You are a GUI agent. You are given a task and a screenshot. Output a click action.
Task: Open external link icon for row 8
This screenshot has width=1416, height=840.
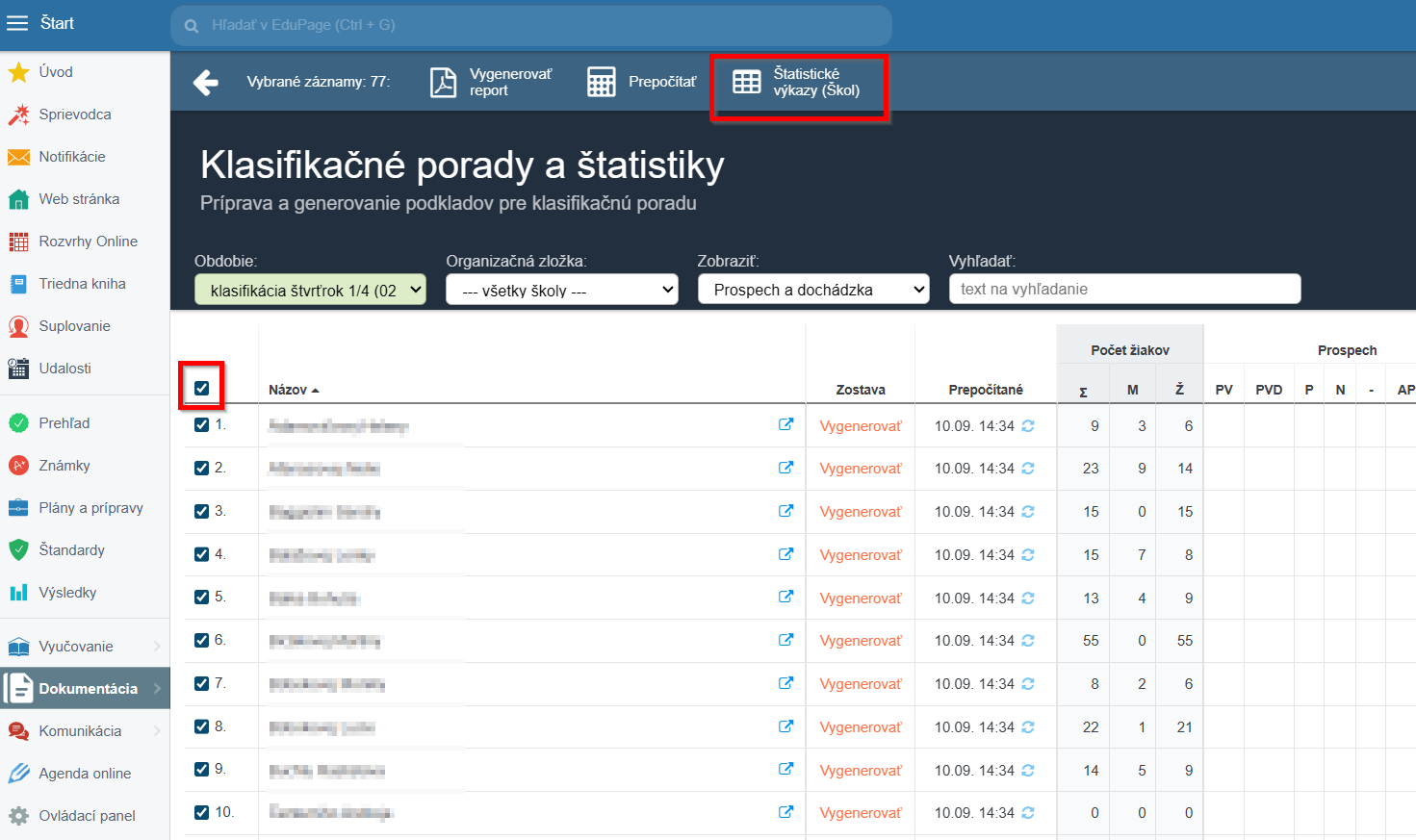(785, 726)
